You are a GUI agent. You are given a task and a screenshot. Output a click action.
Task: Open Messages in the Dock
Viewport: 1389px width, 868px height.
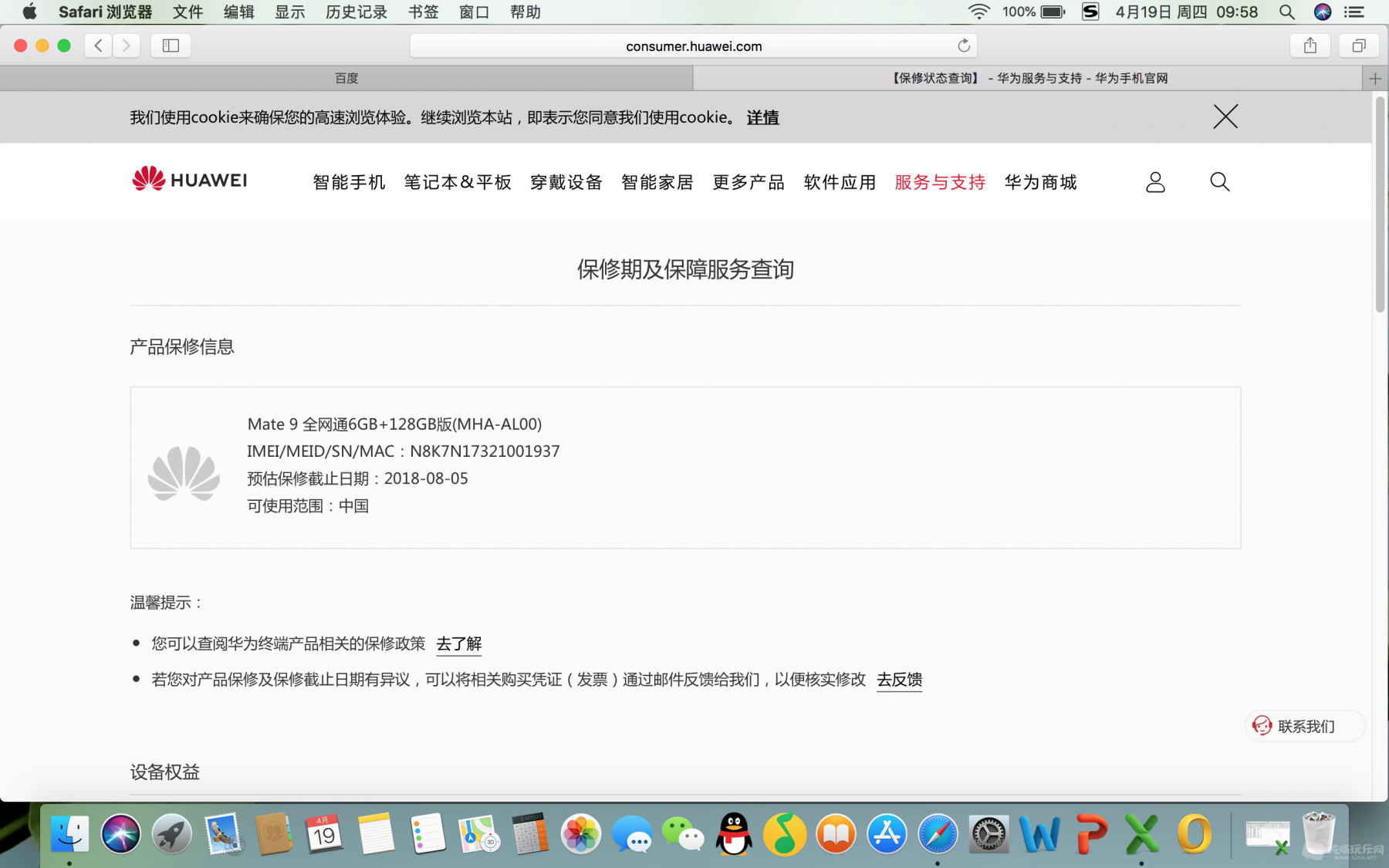[x=632, y=834]
